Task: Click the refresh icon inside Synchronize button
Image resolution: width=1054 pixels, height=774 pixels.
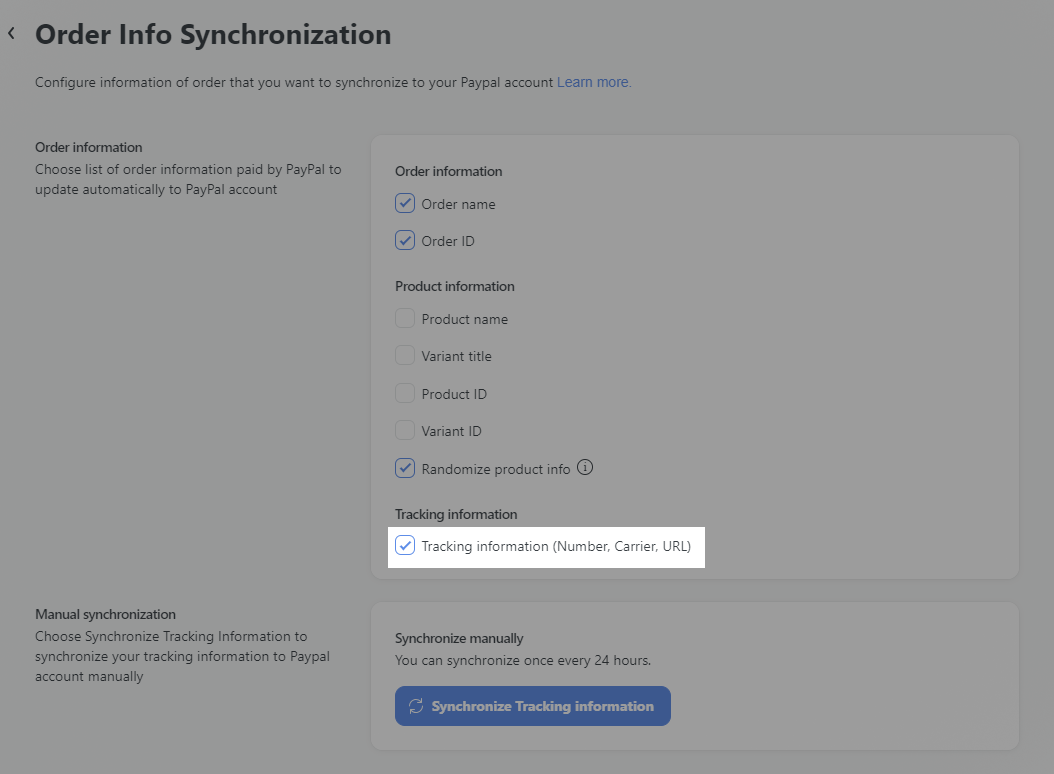Action: pos(416,706)
